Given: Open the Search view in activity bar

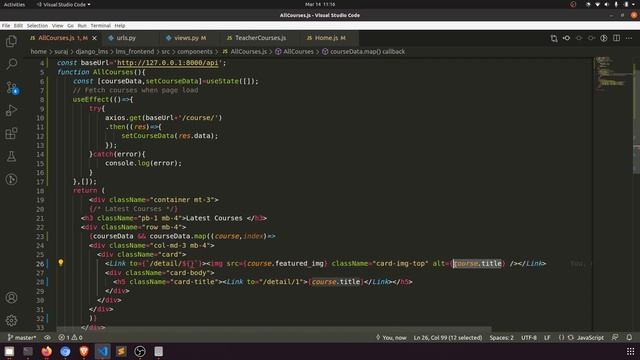Looking at the screenshot, I should coord(11,64).
